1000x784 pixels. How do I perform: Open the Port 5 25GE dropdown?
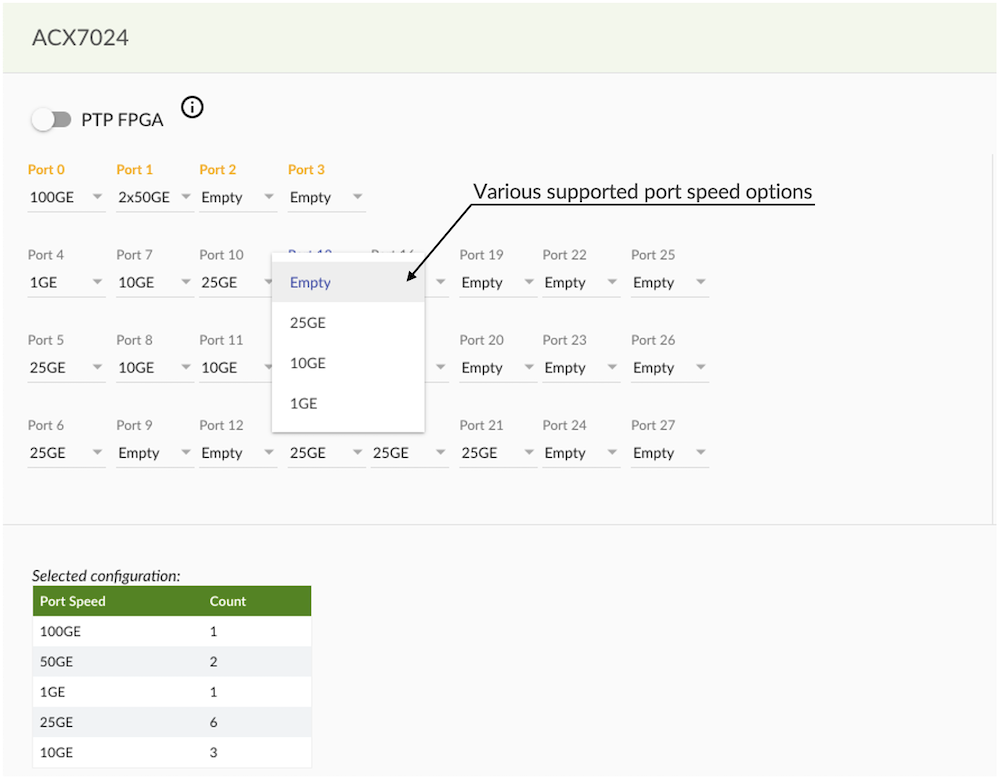coord(66,368)
